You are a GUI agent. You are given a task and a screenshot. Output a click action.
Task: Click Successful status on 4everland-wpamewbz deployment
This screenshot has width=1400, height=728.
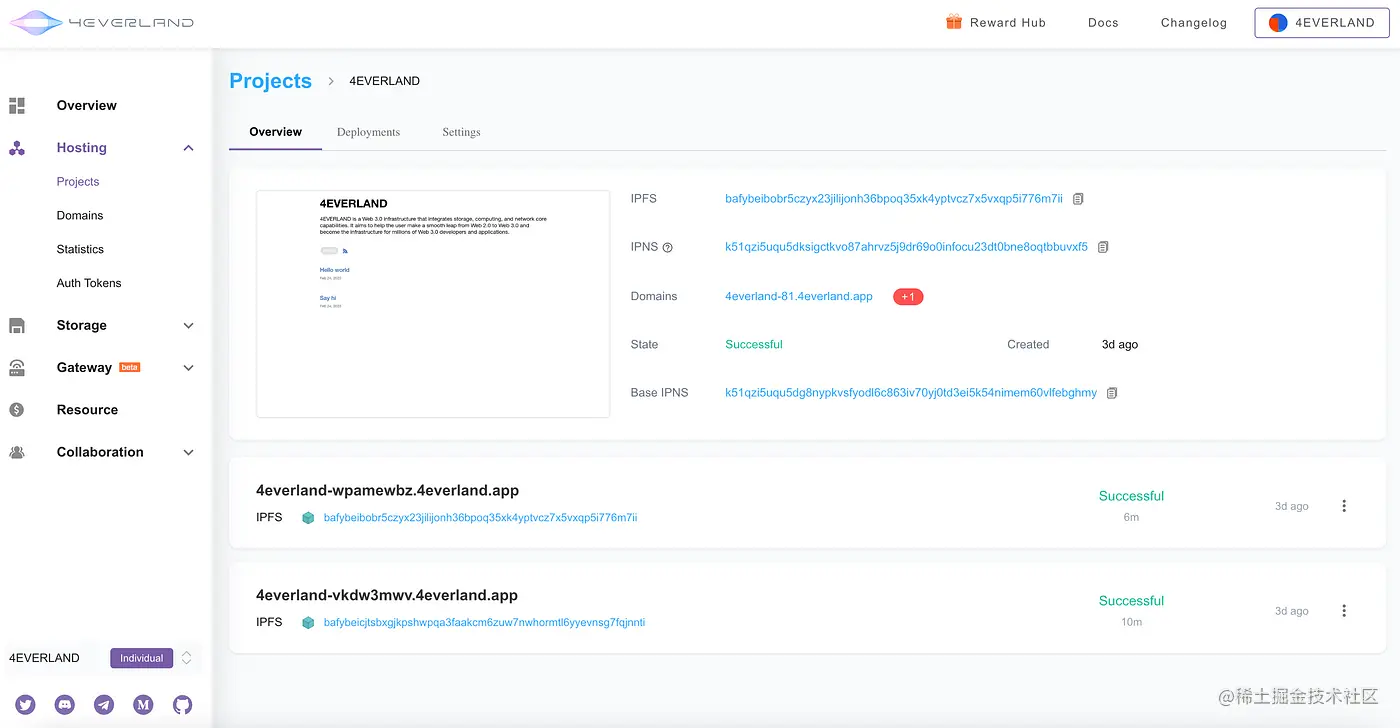click(1131, 496)
